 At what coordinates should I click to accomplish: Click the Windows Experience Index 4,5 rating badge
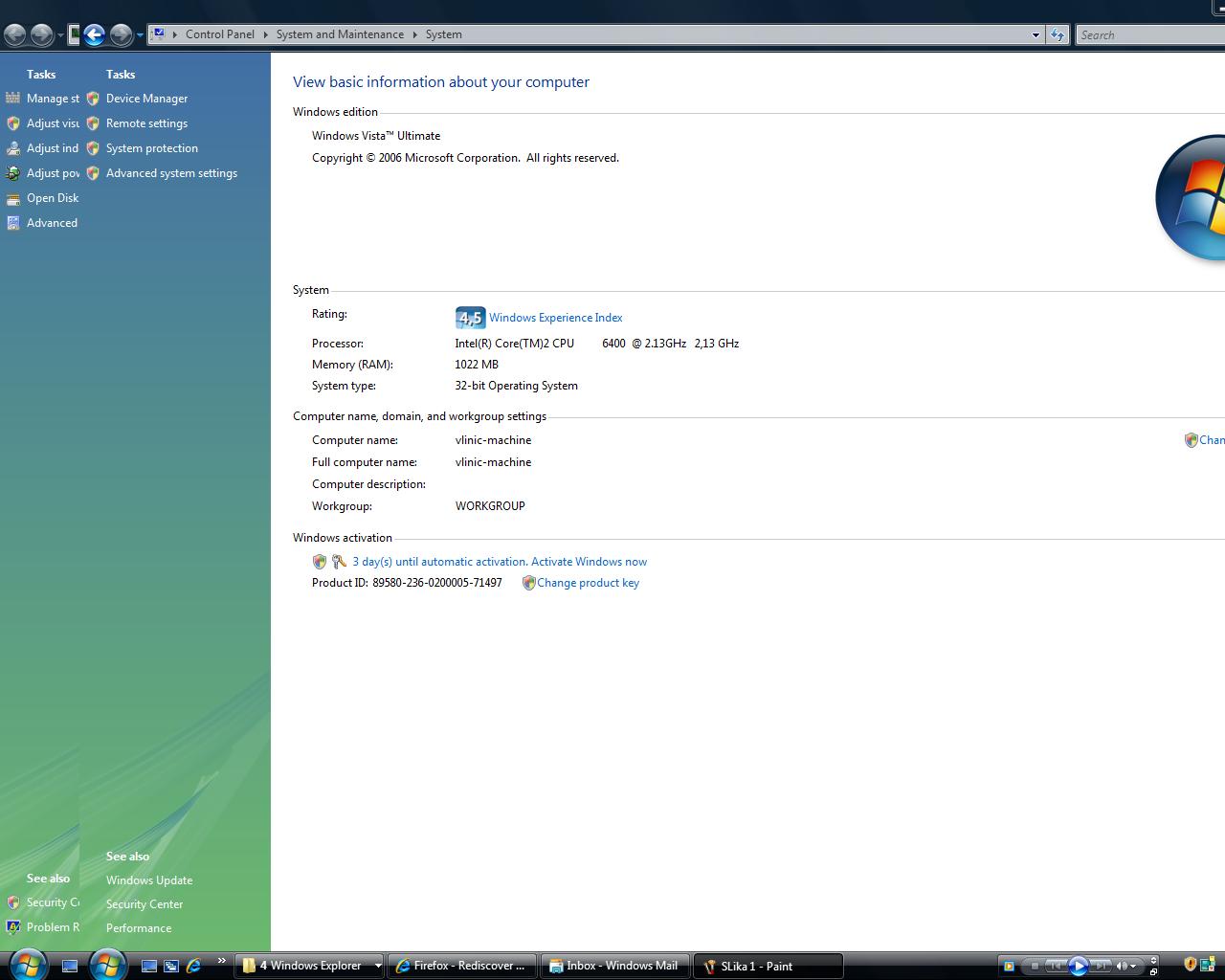tap(470, 318)
